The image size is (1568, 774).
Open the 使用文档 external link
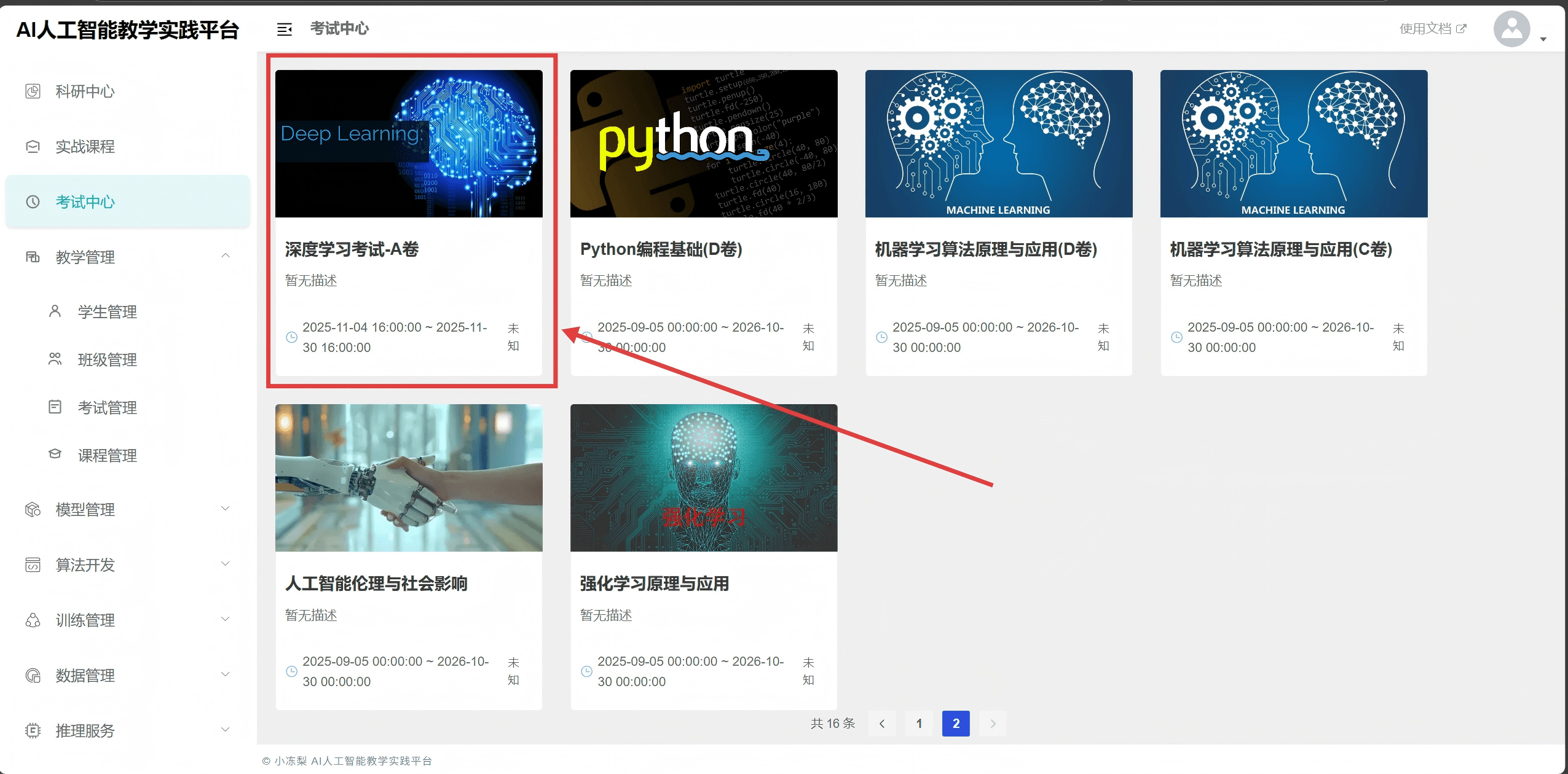(1432, 29)
